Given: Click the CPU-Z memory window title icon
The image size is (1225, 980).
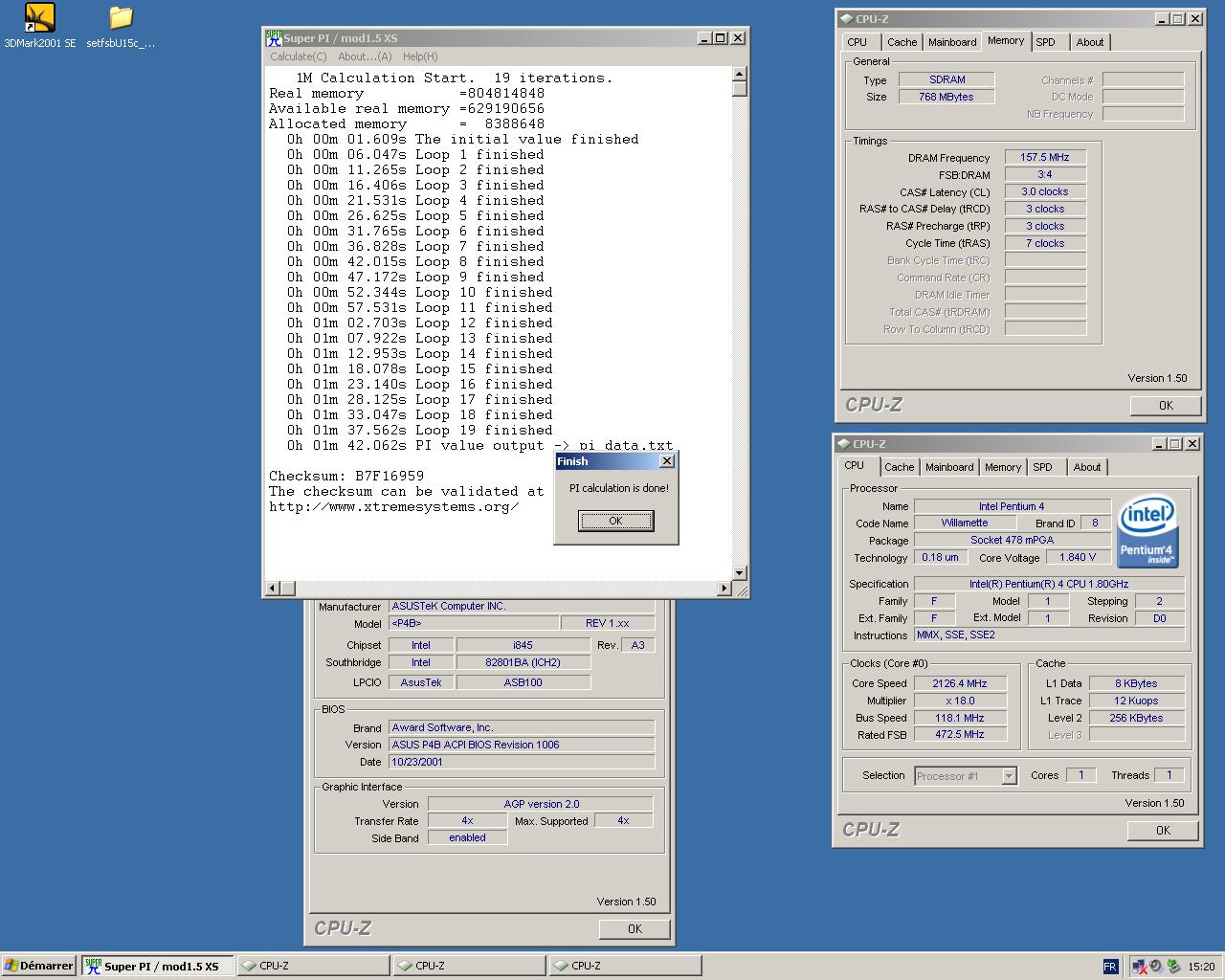Looking at the screenshot, I should [845, 19].
